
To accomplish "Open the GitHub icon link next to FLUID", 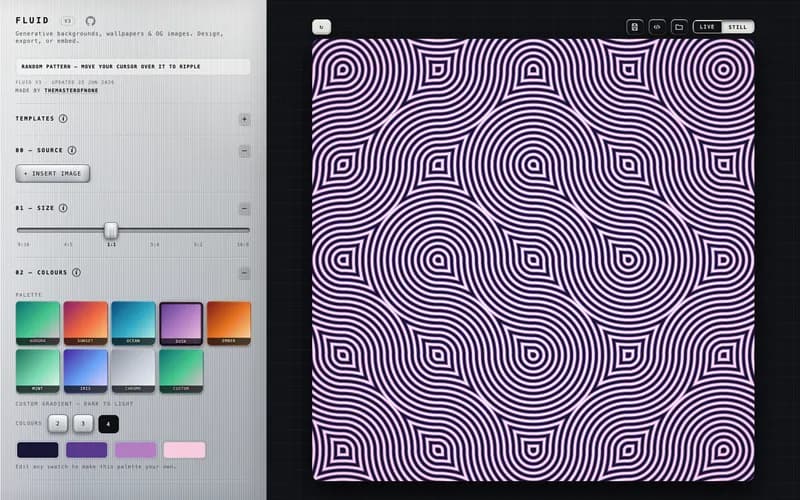I will tap(90, 21).
